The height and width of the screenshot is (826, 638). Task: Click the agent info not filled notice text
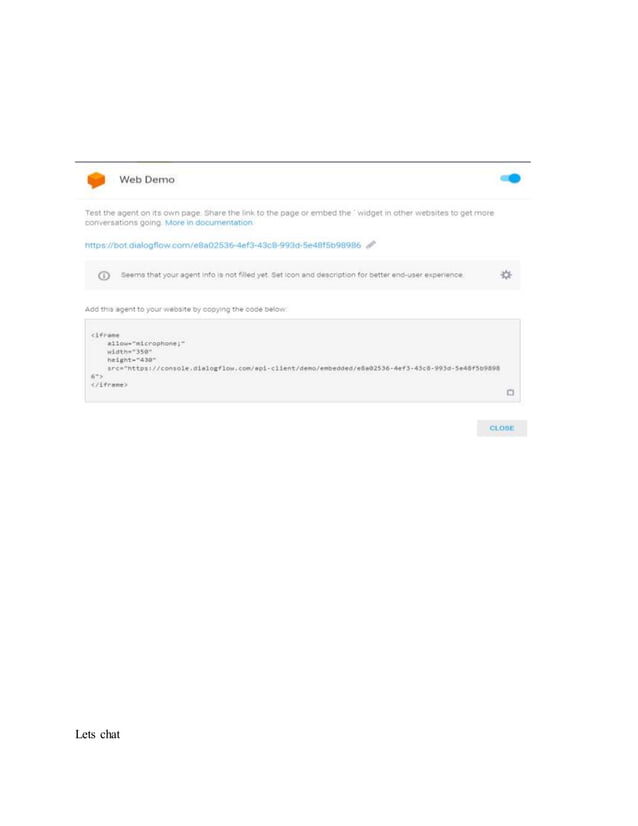[292, 275]
